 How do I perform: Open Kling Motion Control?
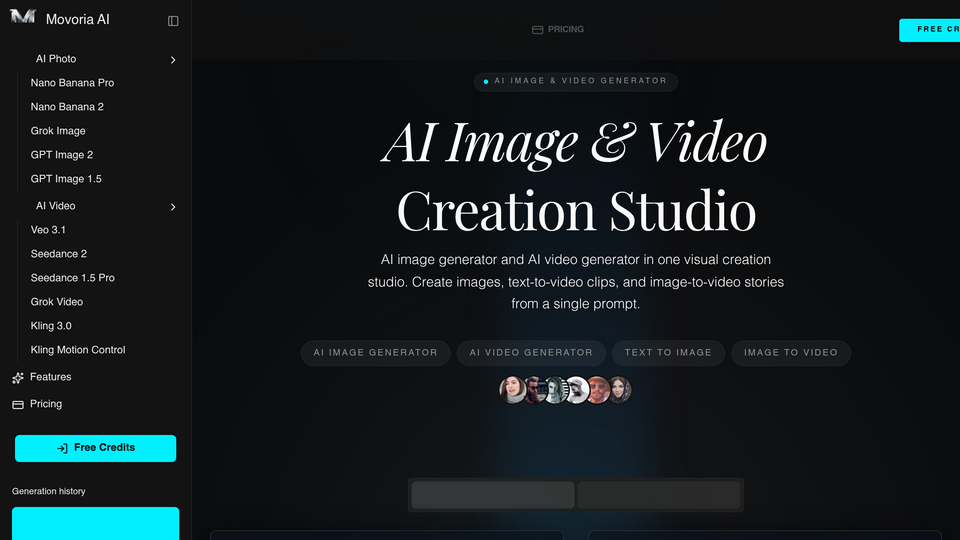point(78,350)
